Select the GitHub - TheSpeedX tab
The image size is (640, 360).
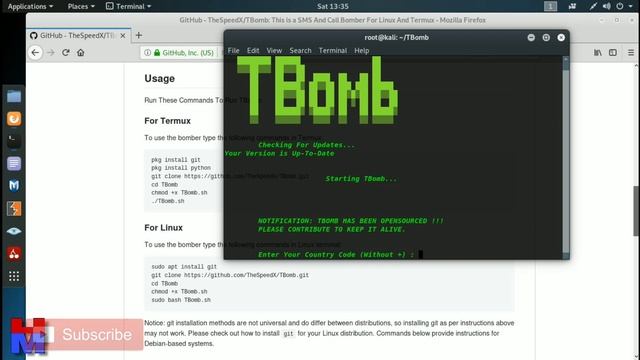[79, 36]
